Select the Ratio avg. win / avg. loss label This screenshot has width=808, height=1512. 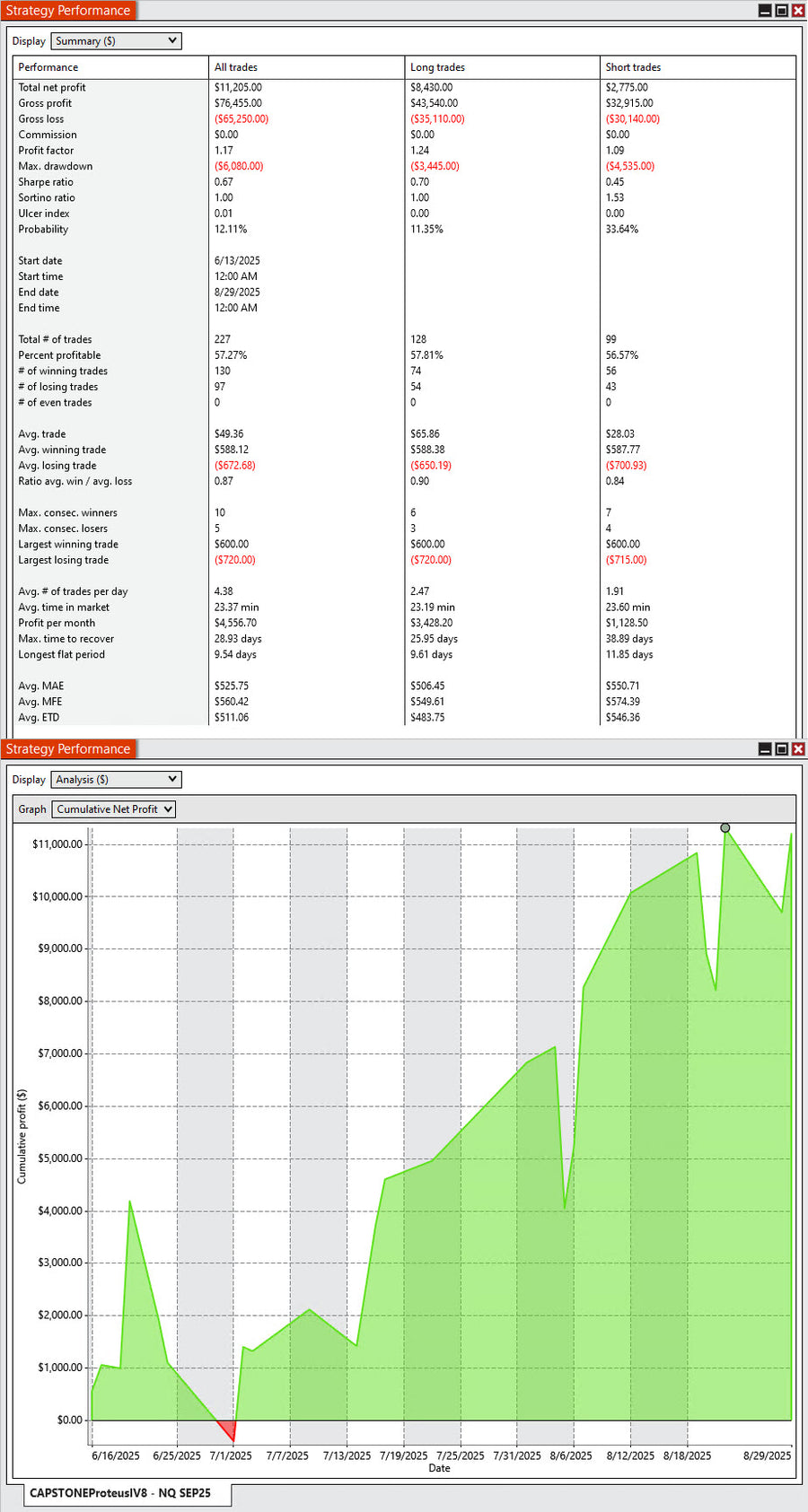click(75, 481)
